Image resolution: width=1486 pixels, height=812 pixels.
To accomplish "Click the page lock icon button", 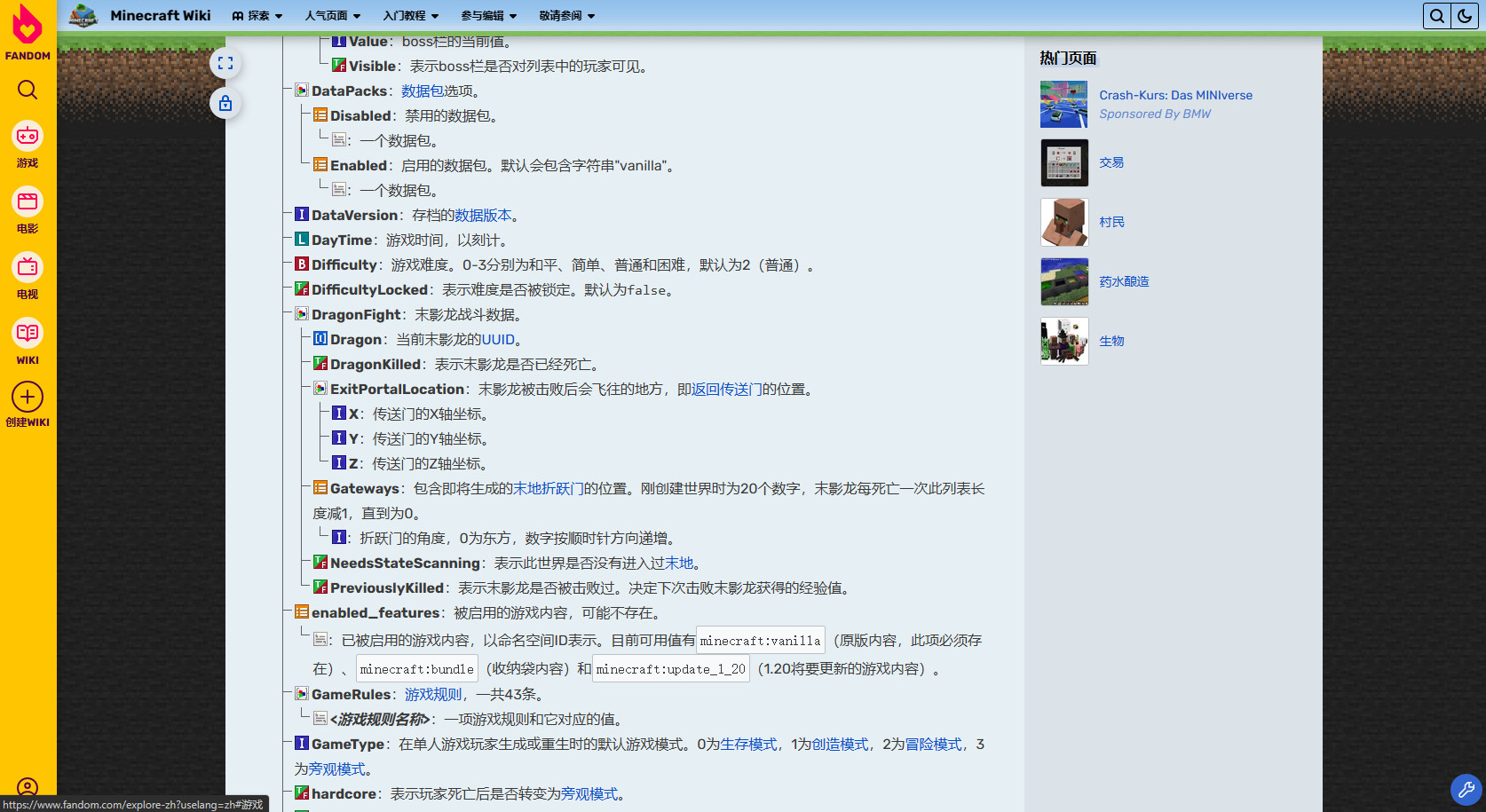I will click(x=225, y=103).
